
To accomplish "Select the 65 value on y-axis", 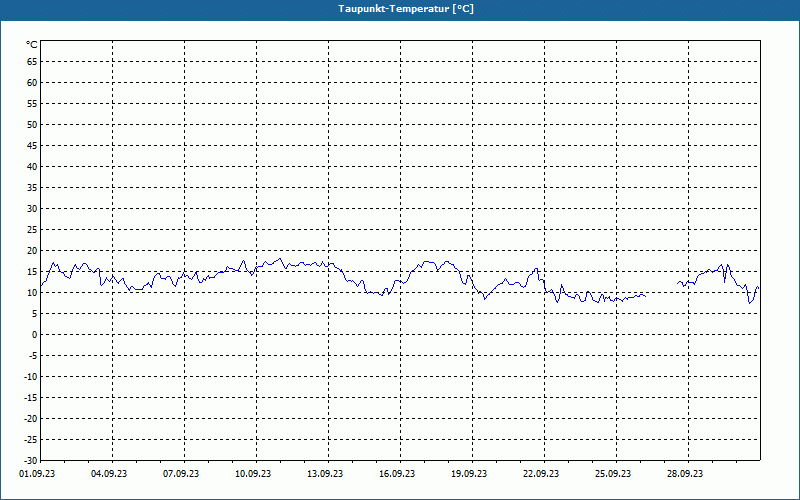I will 32,61.
